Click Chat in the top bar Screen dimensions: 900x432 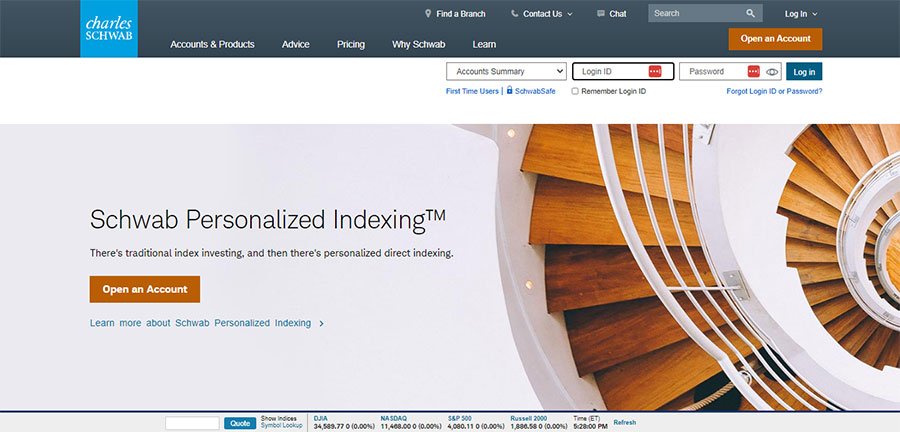[x=618, y=14]
